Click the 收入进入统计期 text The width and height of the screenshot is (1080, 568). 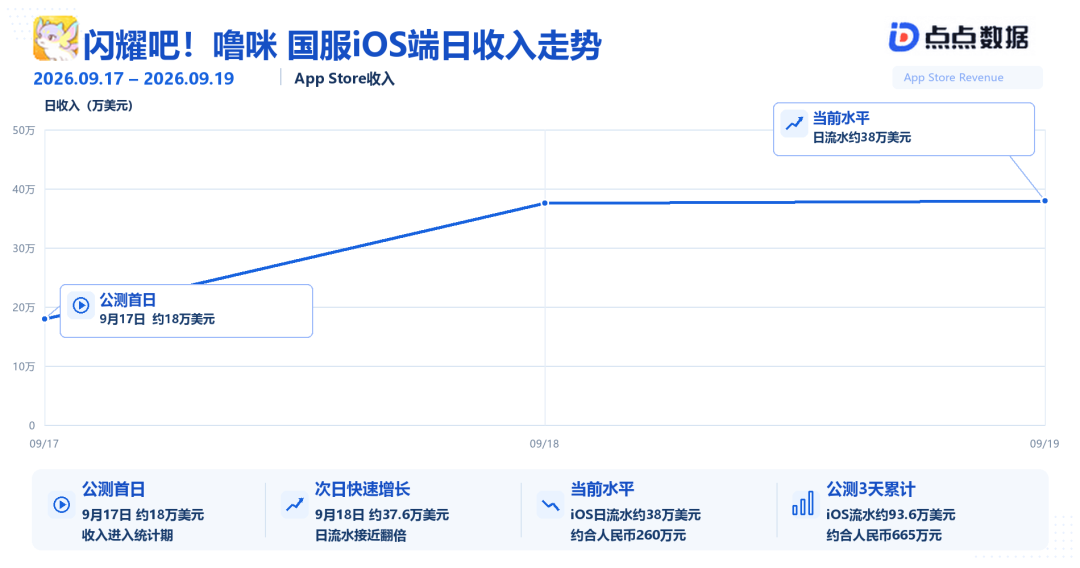tap(127, 535)
